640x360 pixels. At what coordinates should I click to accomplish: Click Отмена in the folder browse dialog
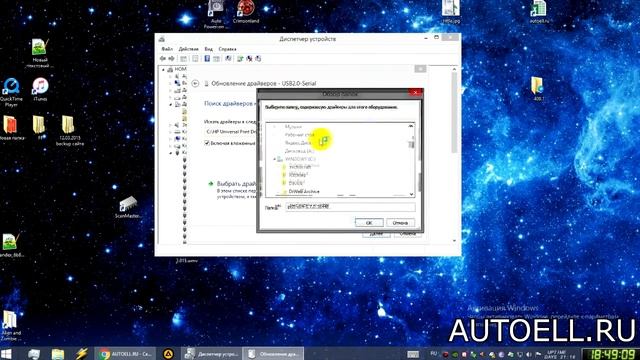coord(400,222)
